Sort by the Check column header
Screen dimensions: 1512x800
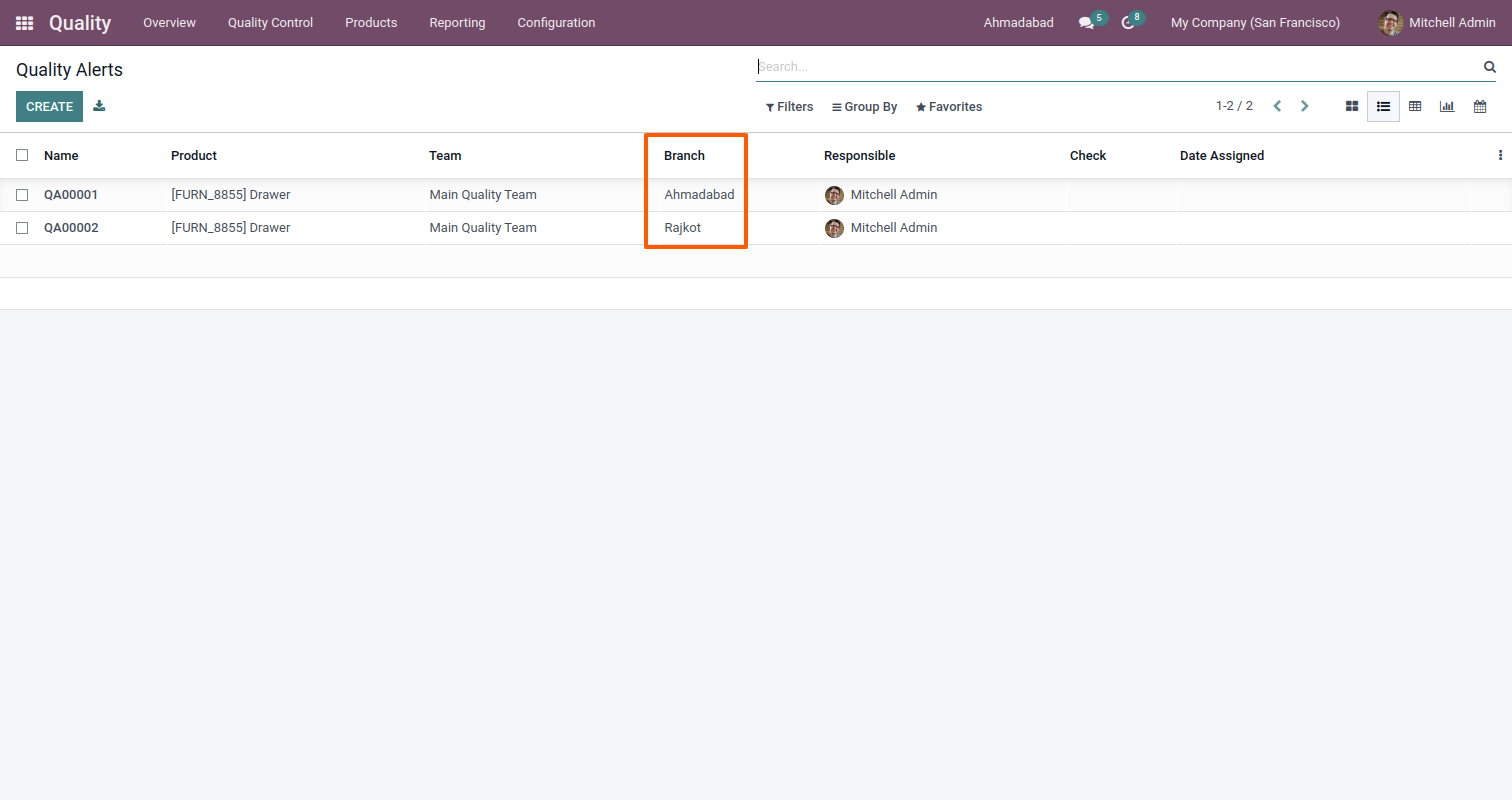[x=1088, y=155]
